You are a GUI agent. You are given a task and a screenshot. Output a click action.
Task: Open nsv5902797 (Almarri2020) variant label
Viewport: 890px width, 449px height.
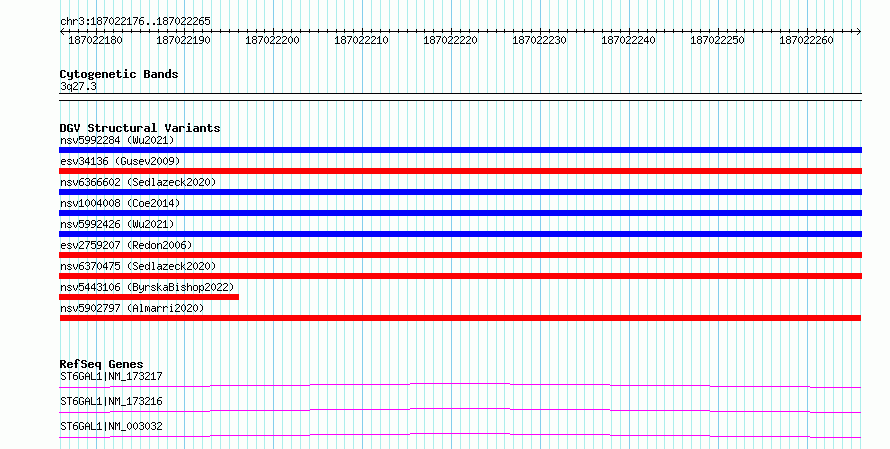pyautogui.click(x=132, y=308)
